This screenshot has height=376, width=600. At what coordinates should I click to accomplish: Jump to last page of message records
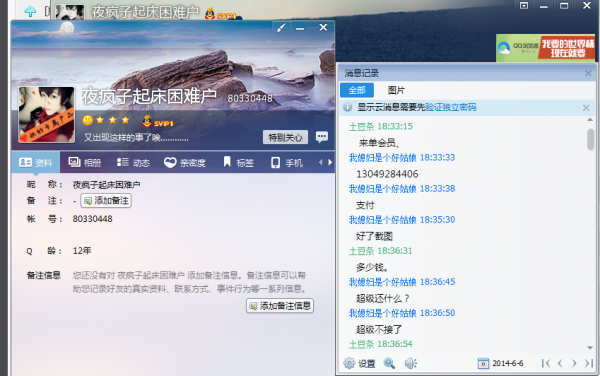pos(589,363)
